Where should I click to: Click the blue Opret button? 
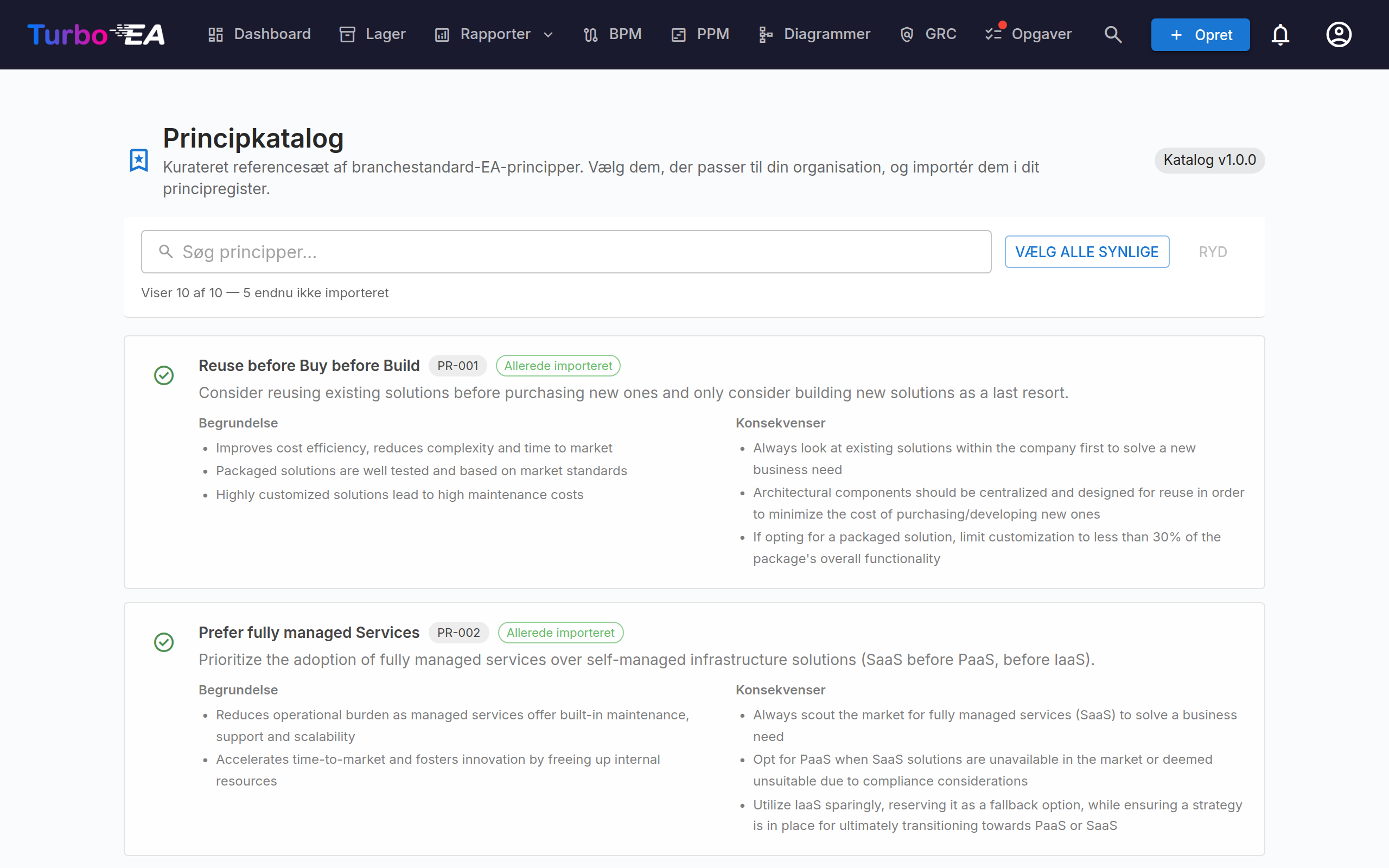1200,34
